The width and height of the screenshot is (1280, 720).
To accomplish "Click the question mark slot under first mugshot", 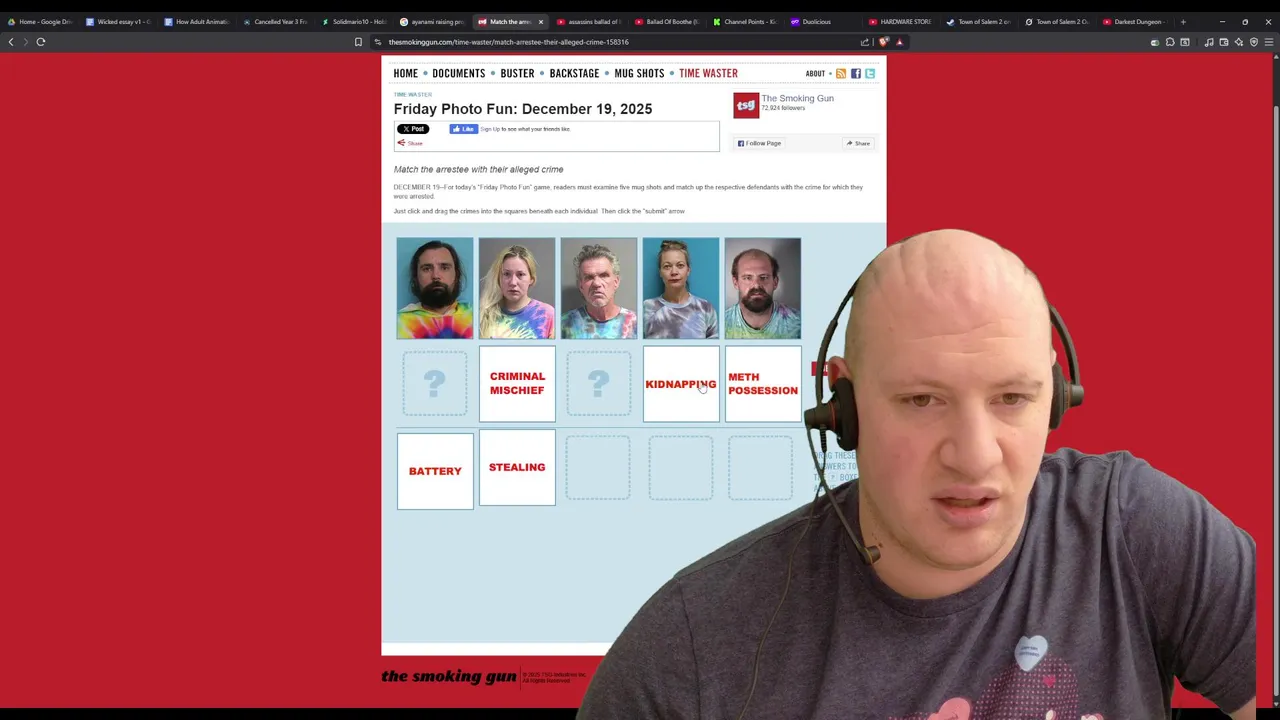I will click(435, 383).
